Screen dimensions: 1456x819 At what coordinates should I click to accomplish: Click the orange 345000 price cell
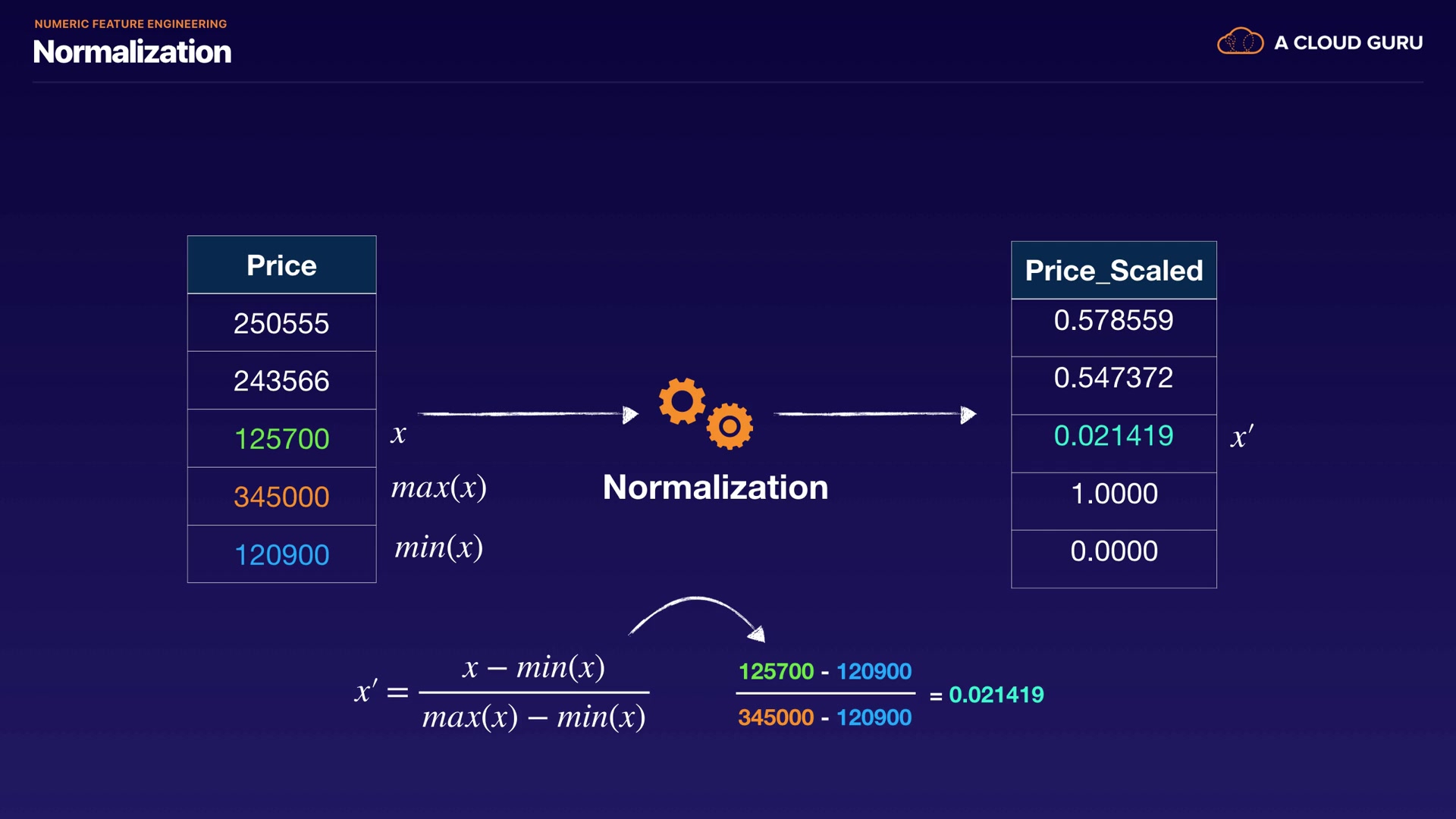[281, 497]
